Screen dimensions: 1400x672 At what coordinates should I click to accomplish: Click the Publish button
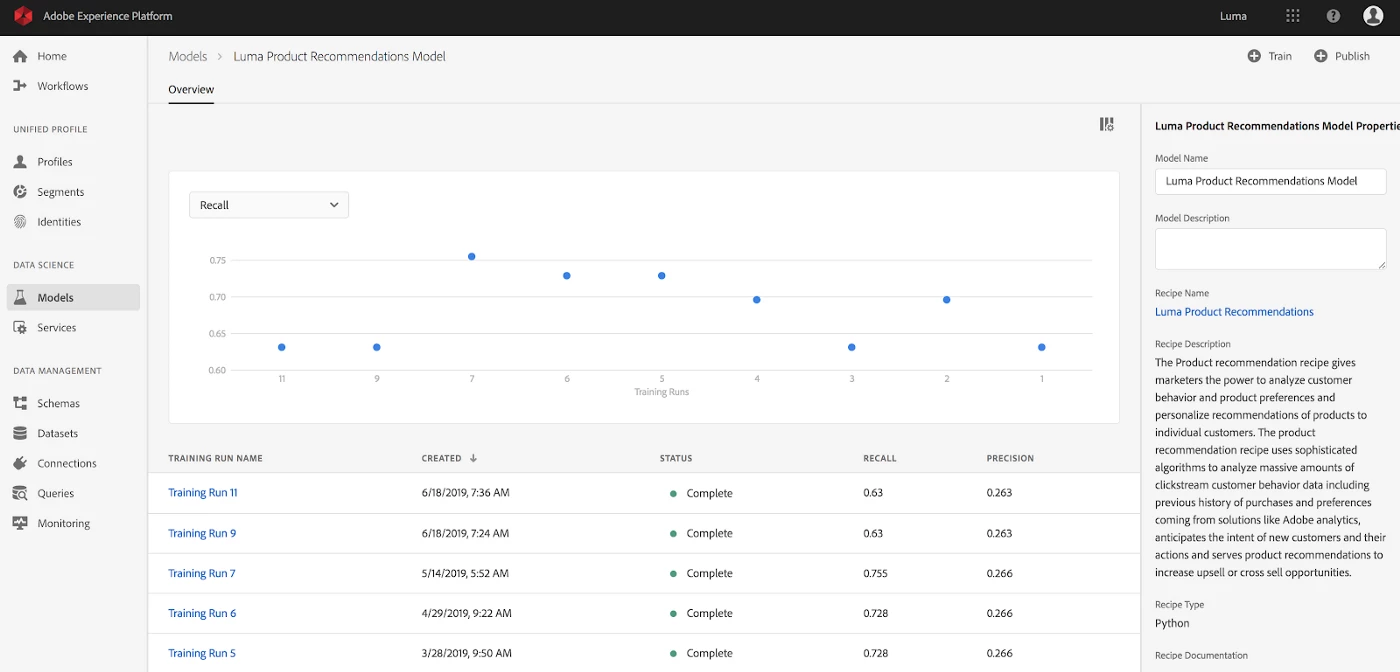pos(1342,56)
